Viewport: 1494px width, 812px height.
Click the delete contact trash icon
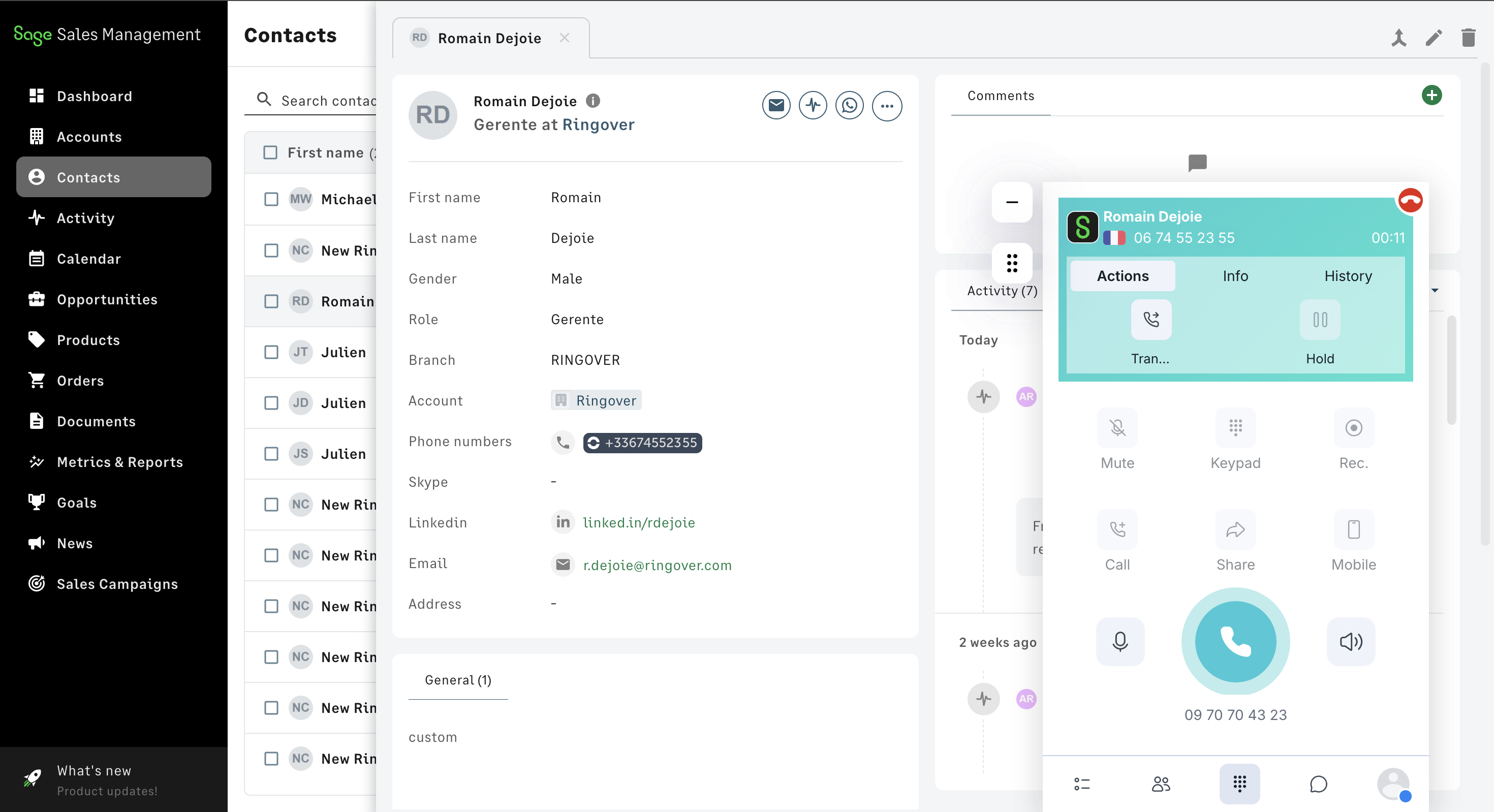click(x=1468, y=38)
